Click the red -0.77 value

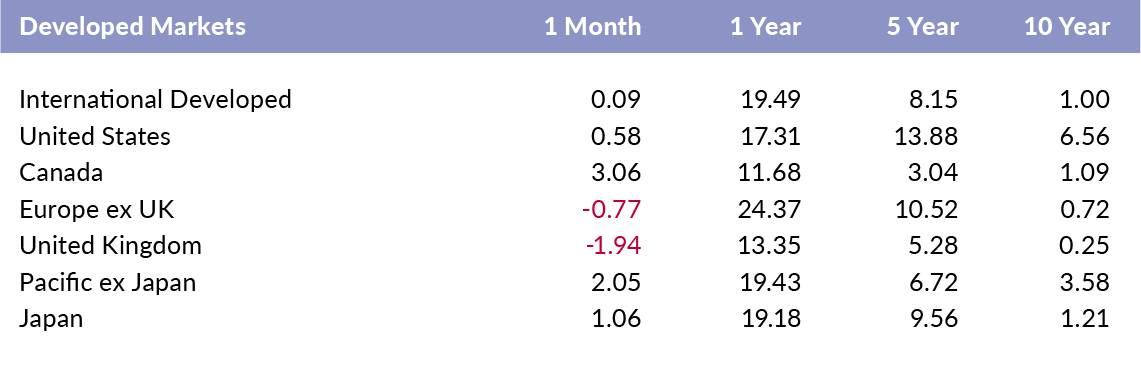612,209
